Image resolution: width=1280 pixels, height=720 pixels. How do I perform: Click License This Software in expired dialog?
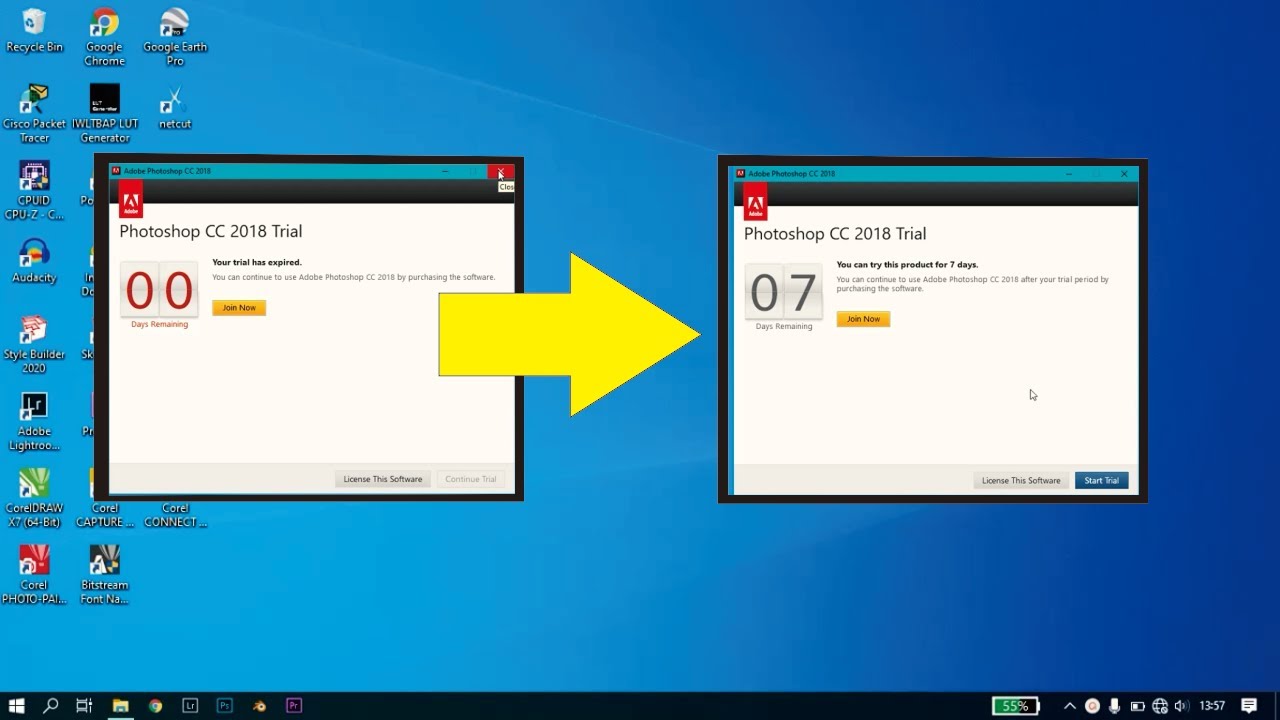point(383,479)
